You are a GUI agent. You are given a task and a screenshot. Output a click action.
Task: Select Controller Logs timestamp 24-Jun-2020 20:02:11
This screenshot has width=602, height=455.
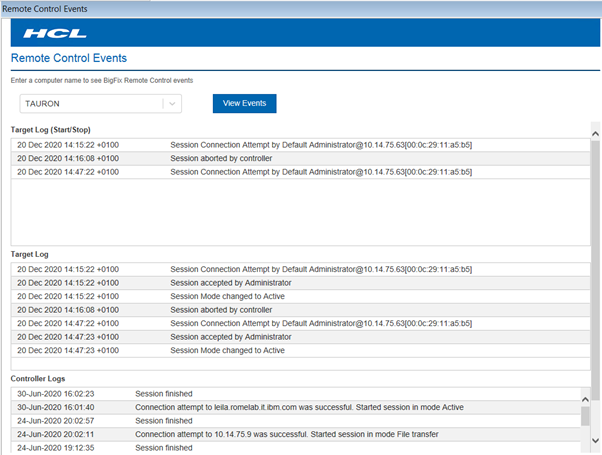click(56, 434)
